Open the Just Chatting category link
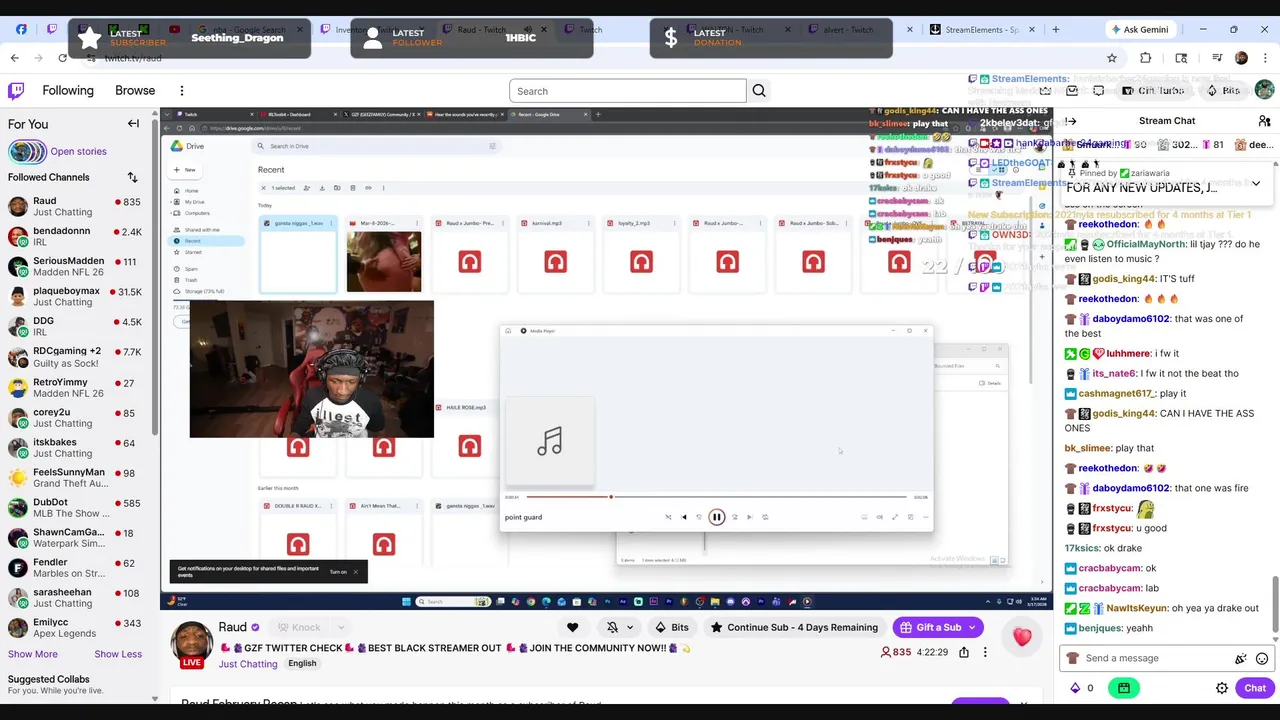1280x720 pixels. [248, 664]
